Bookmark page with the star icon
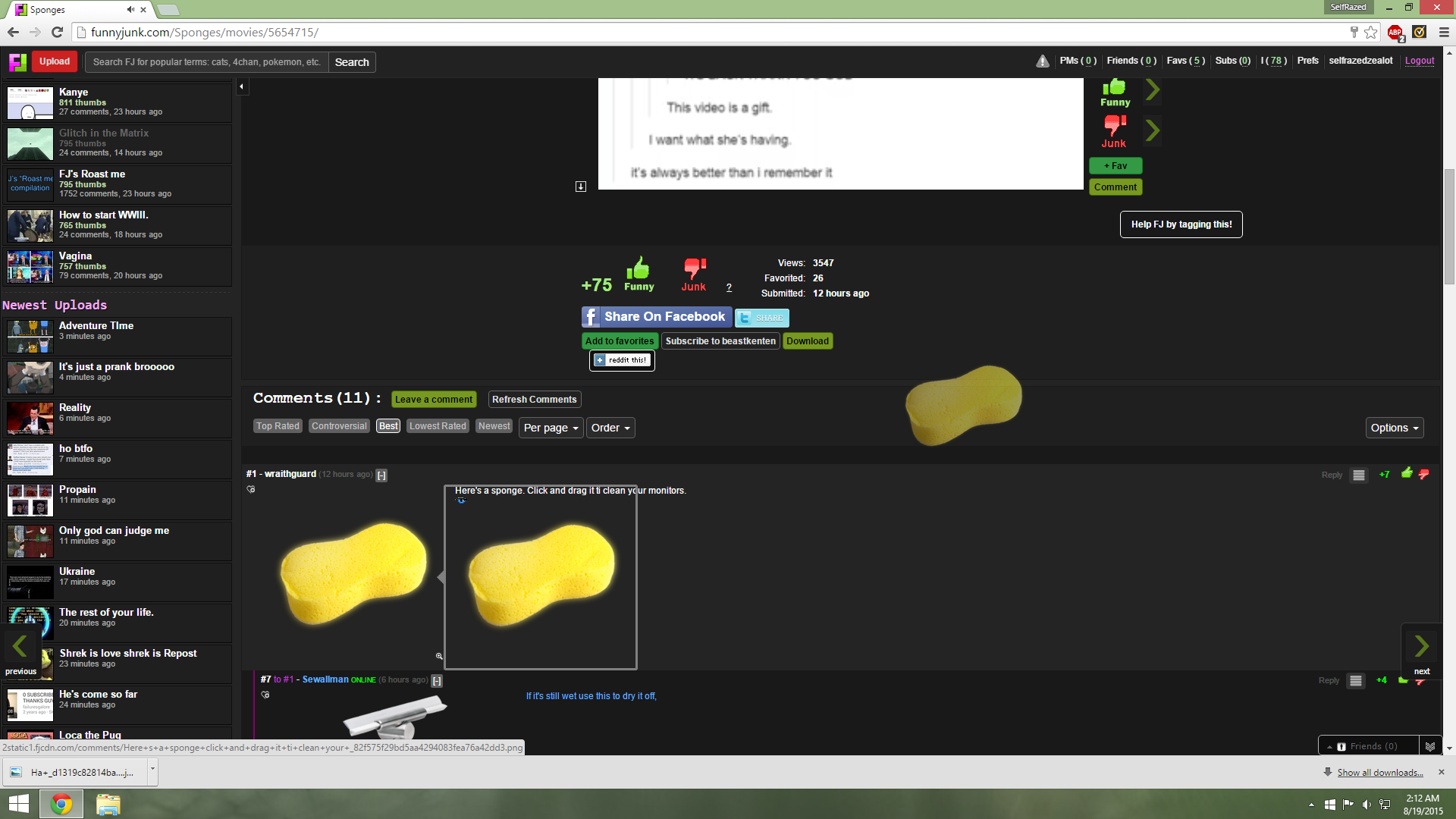Viewport: 1456px width, 819px height. 1371,33
